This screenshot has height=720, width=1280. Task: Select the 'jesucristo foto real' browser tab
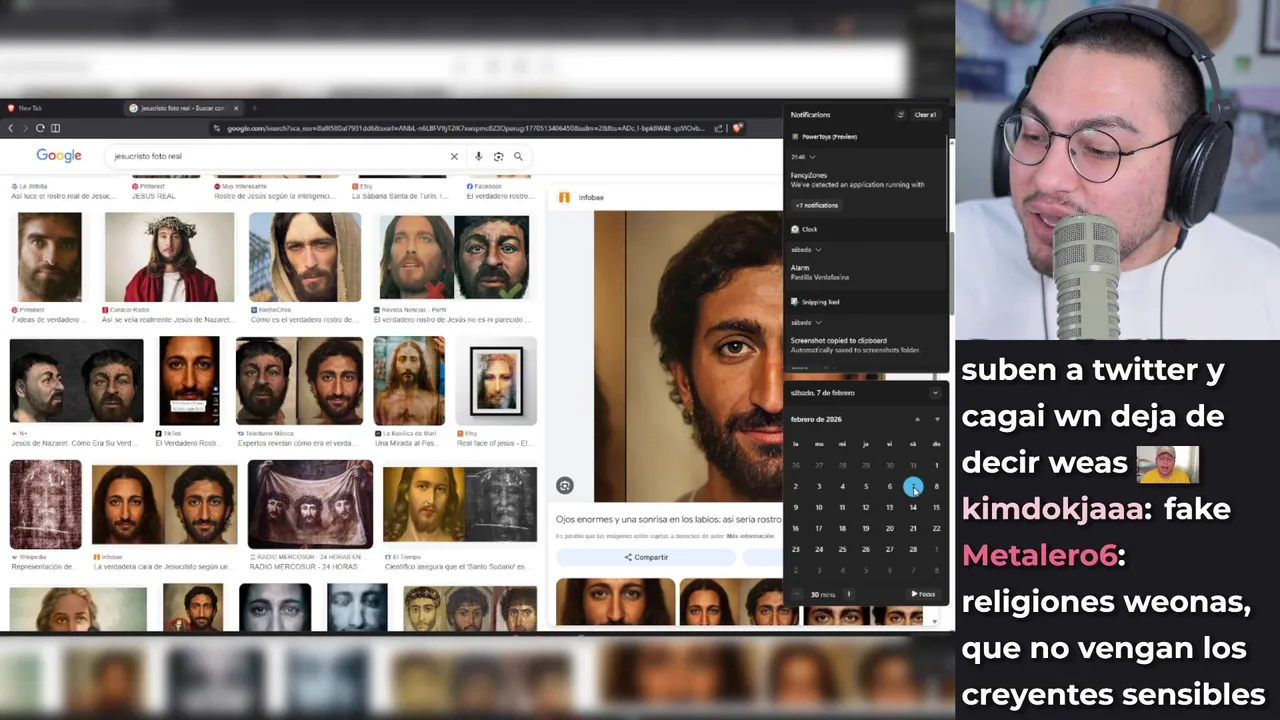pos(183,108)
